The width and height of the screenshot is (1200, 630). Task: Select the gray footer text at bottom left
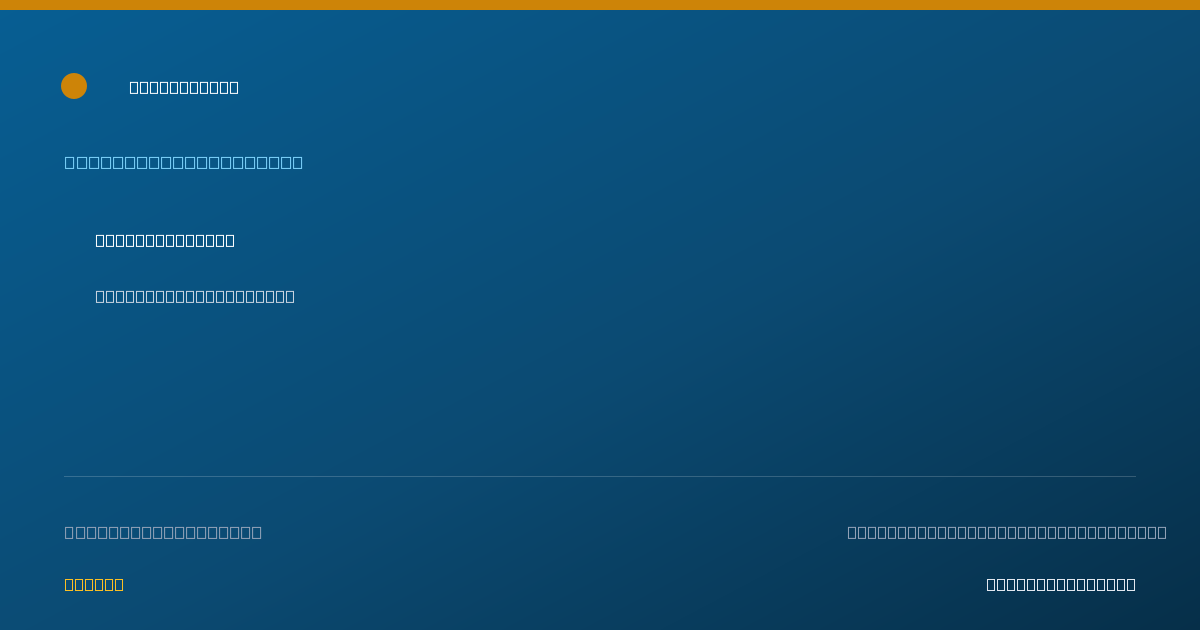pos(163,532)
